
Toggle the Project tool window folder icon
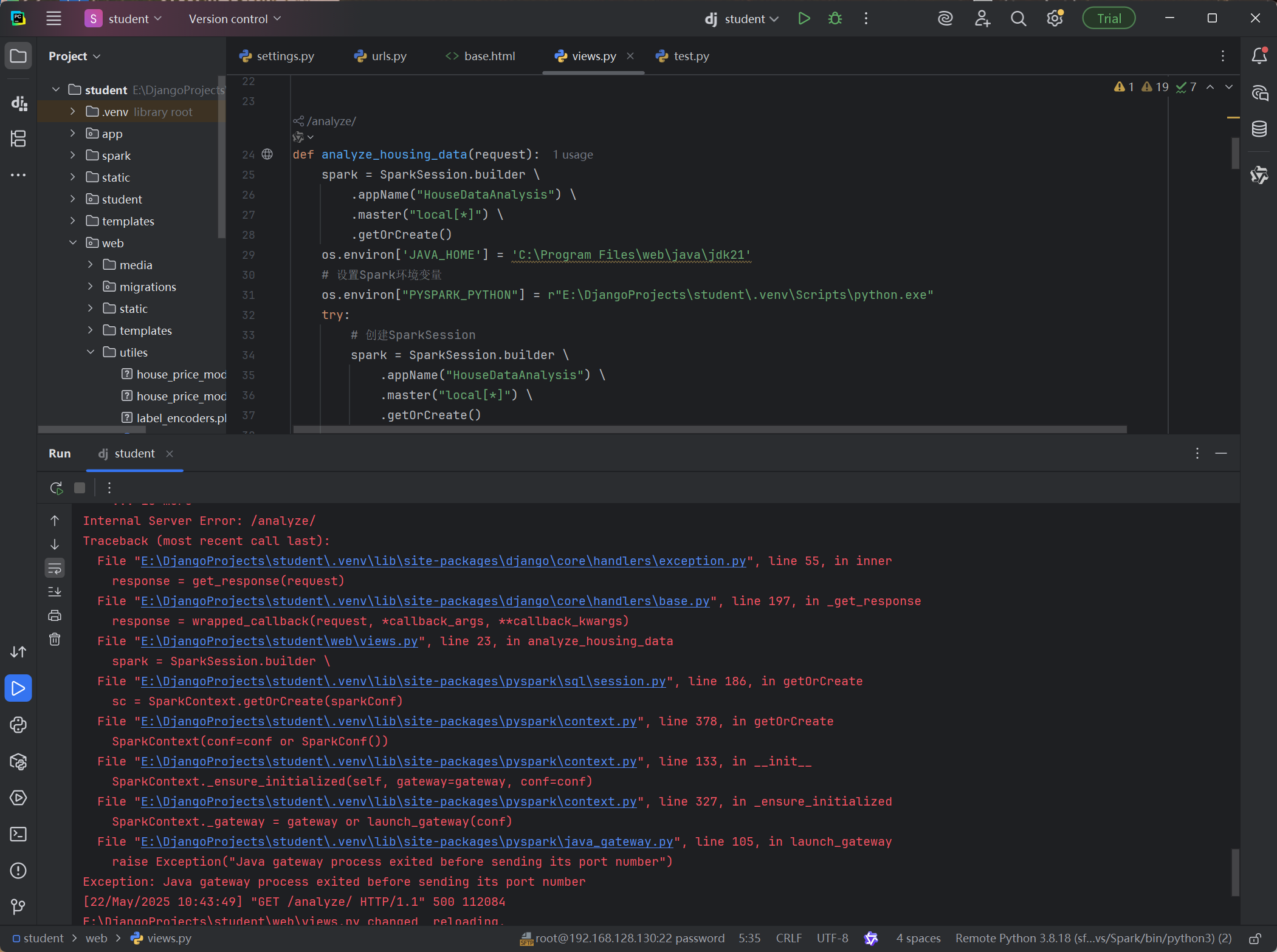click(18, 57)
